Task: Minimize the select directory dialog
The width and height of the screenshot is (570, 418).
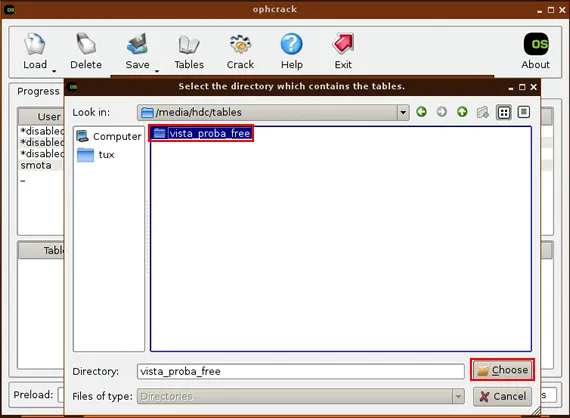Action: click(x=511, y=88)
